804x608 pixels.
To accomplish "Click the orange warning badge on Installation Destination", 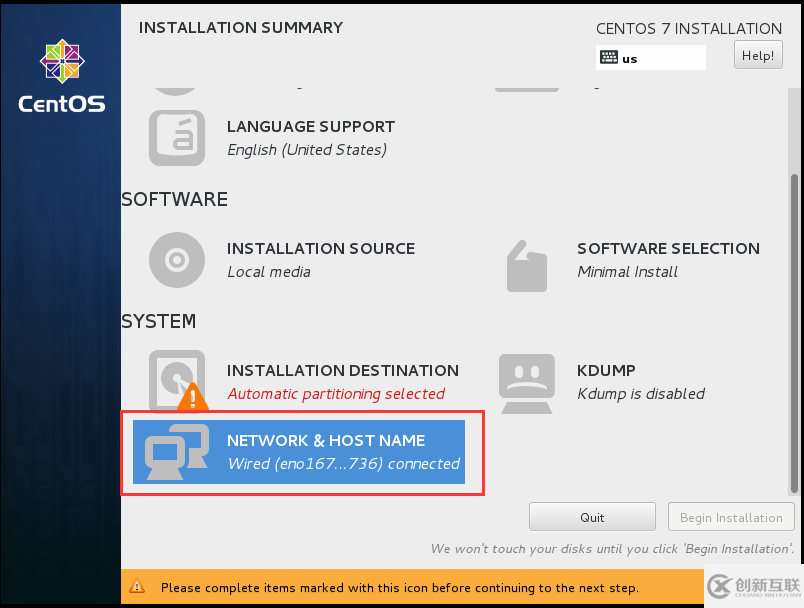I will pyautogui.click(x=193, y=397).
